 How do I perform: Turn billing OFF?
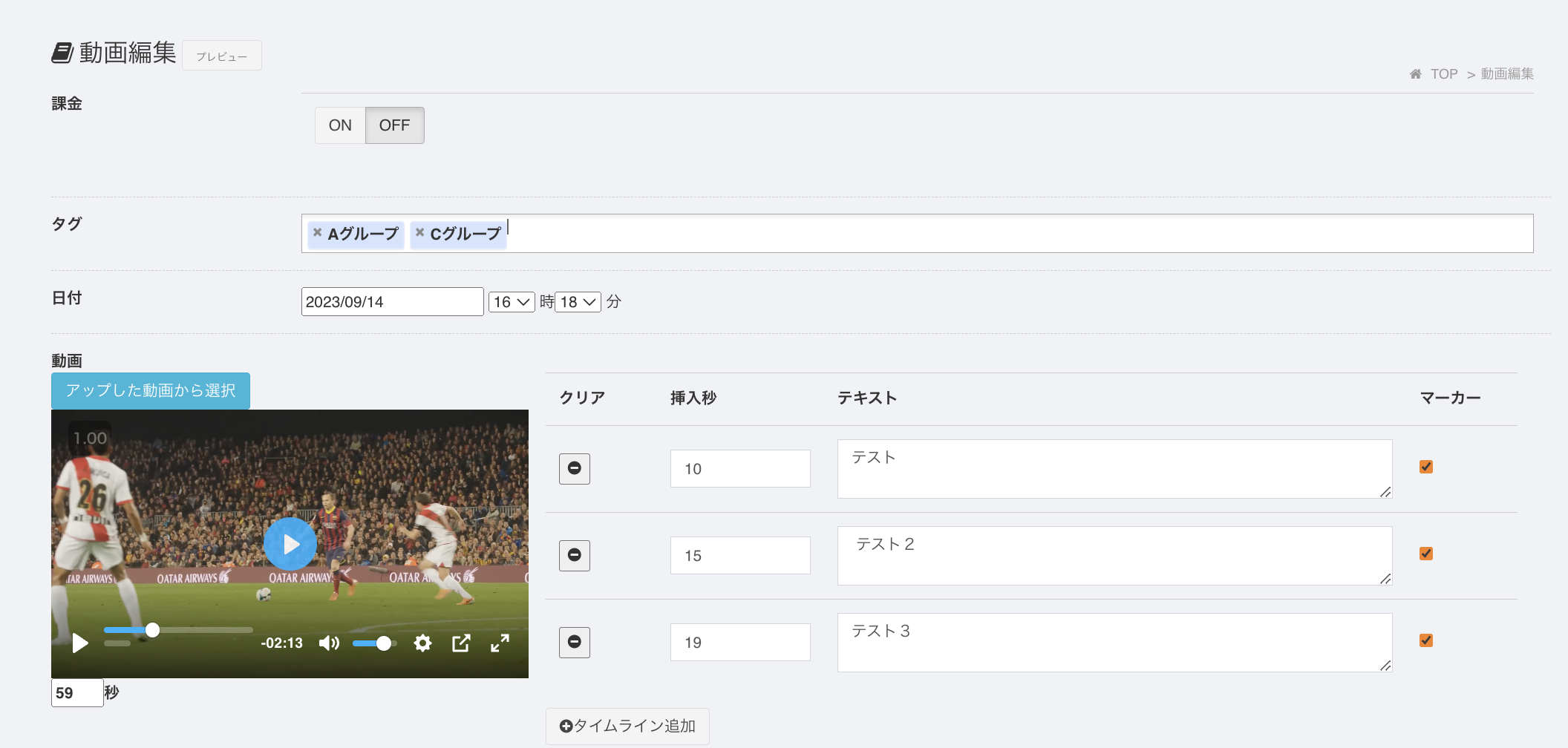click(394, 125)
